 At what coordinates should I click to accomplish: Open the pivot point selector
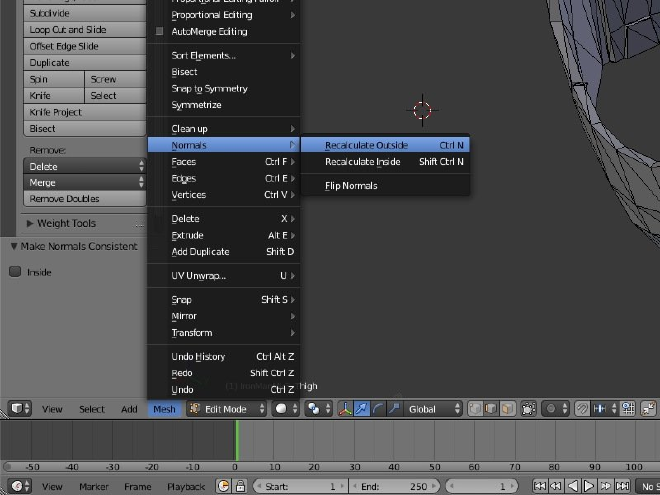click(x=318, y=409)
